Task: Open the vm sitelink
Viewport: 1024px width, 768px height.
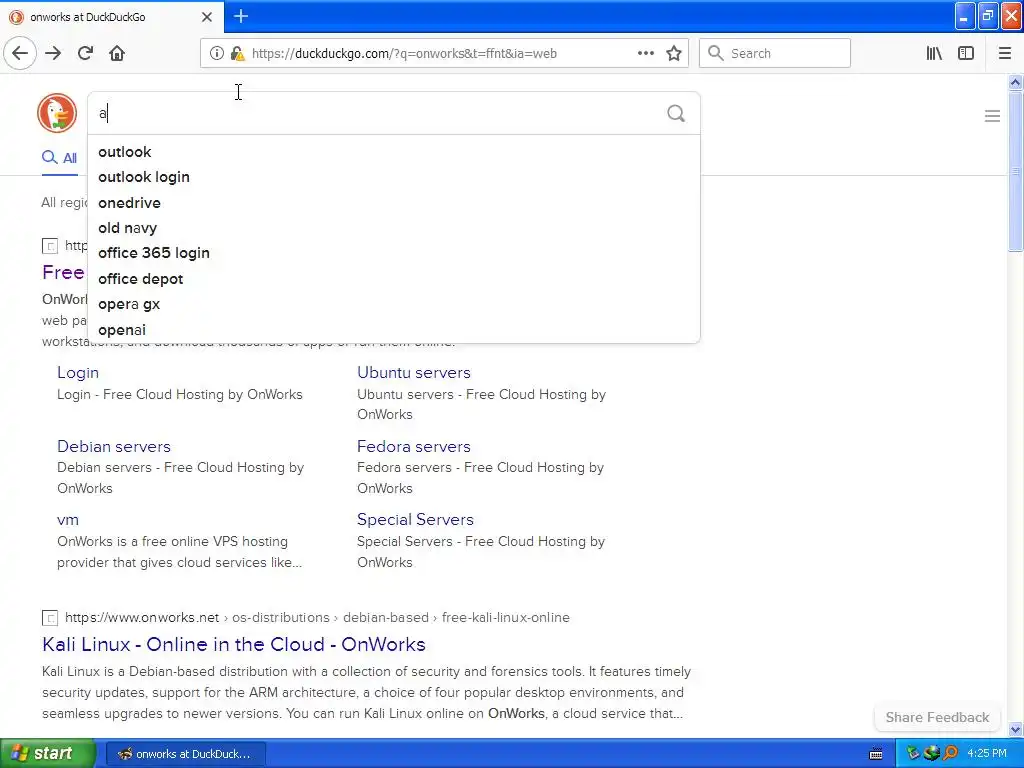Action: pos(68,520)
